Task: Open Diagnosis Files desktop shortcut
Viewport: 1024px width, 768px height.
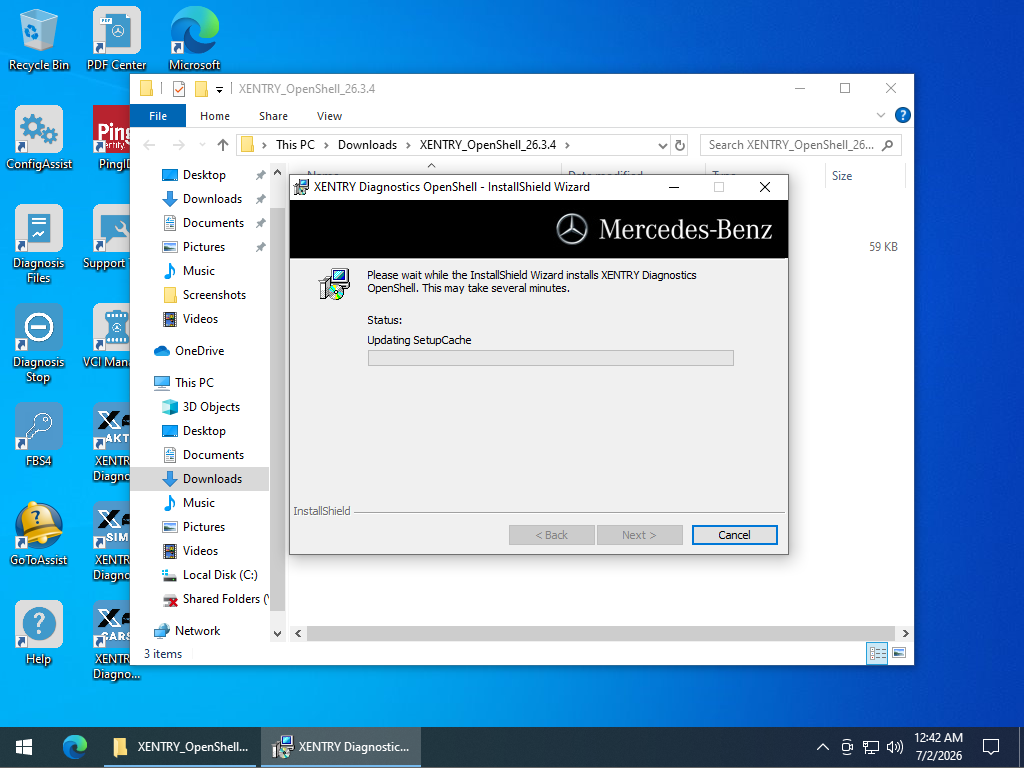Action: point(39,244)
